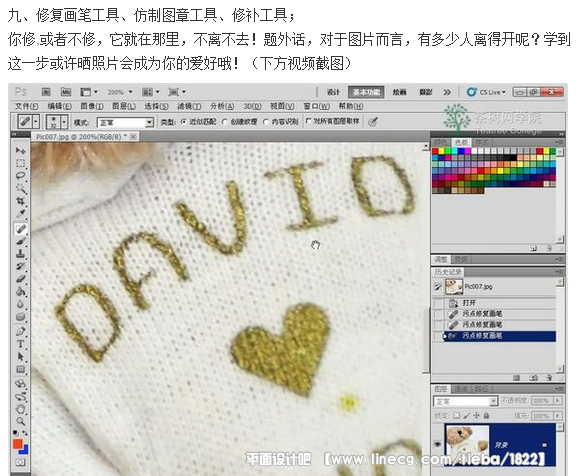Select Create Texture (创建纹理) radio button
The width and height of the screenshot is (579, 476).
click(225, 121)
